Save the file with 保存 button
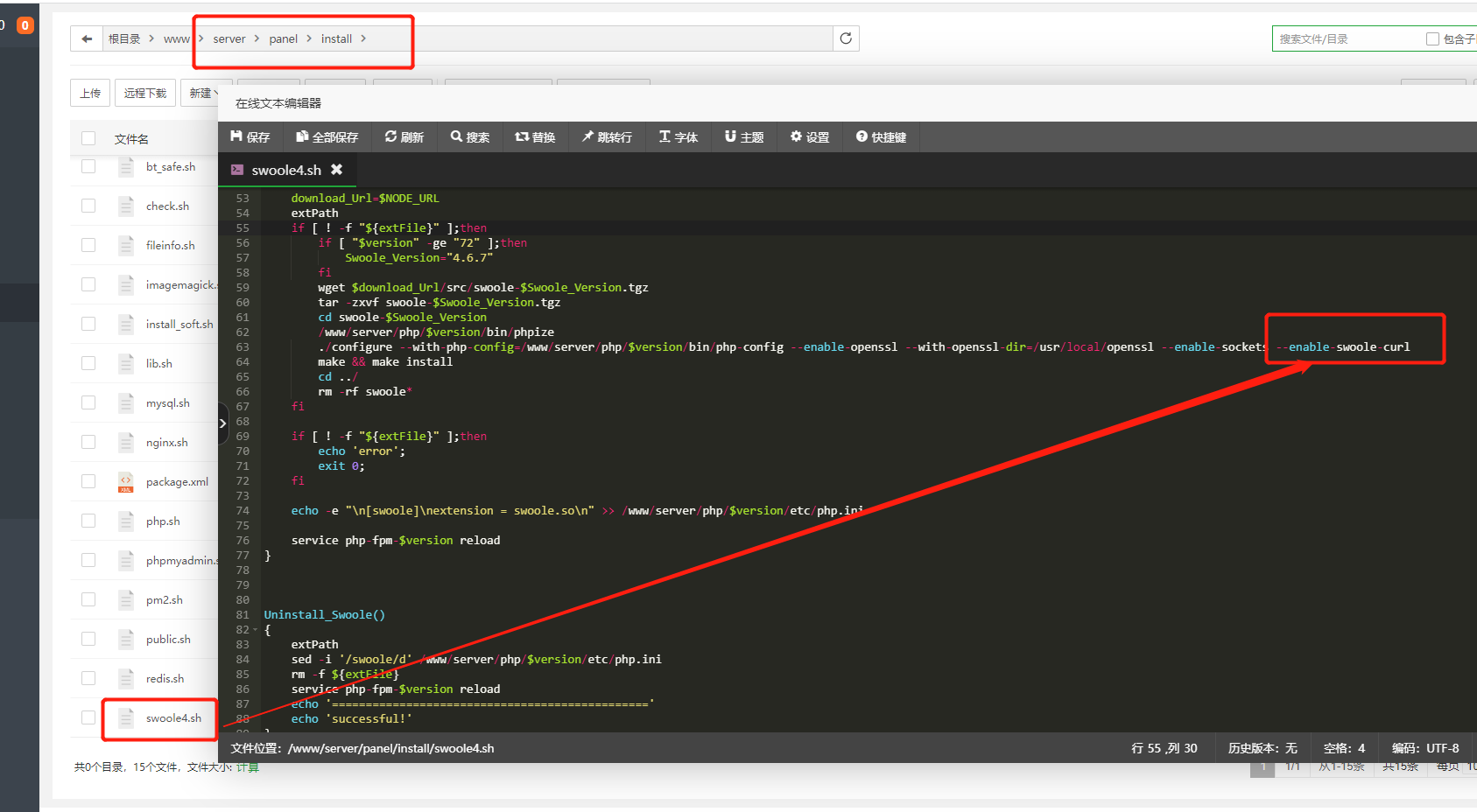 250,136
